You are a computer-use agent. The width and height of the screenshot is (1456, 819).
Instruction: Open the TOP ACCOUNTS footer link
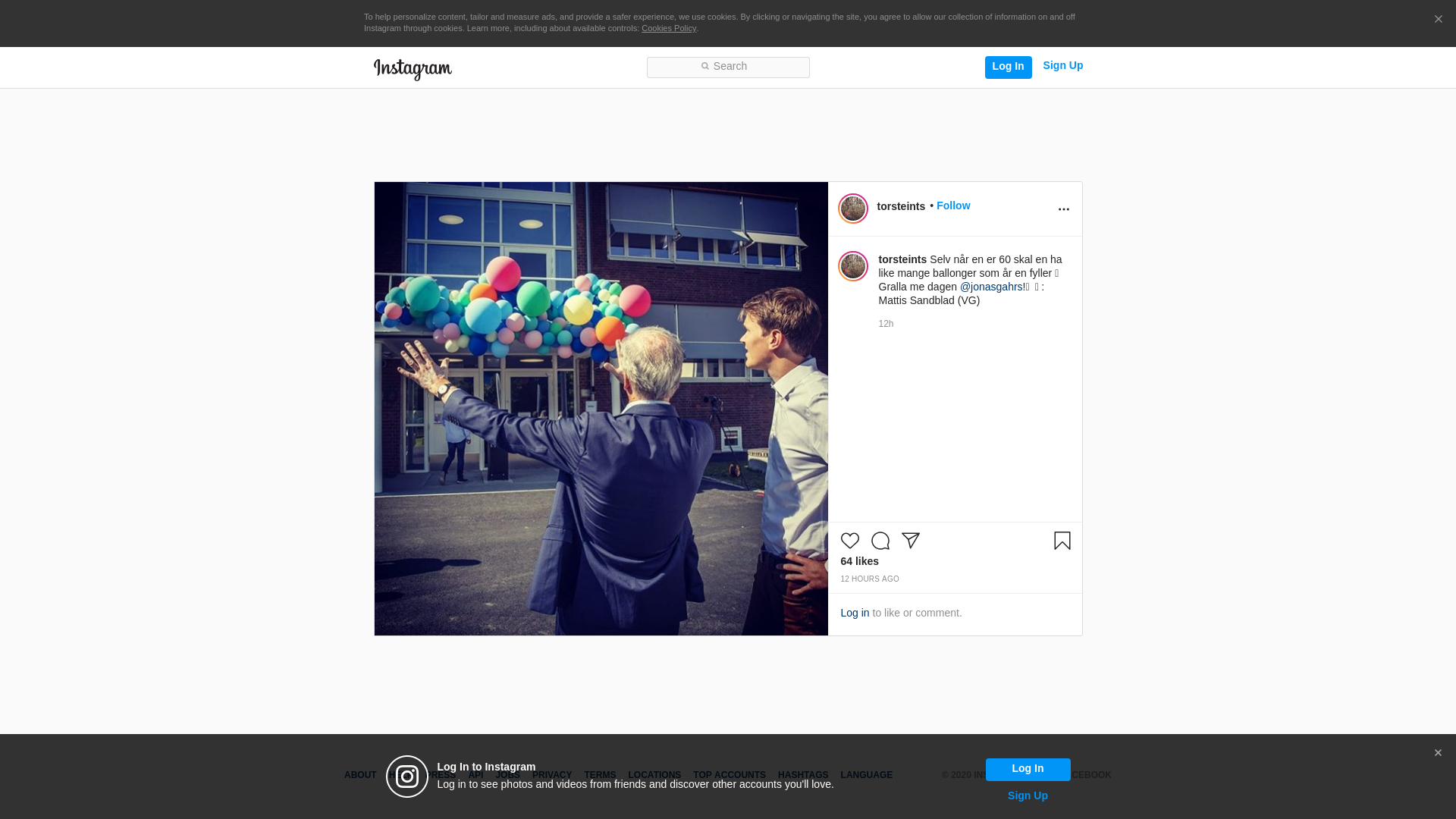point(730,775)
